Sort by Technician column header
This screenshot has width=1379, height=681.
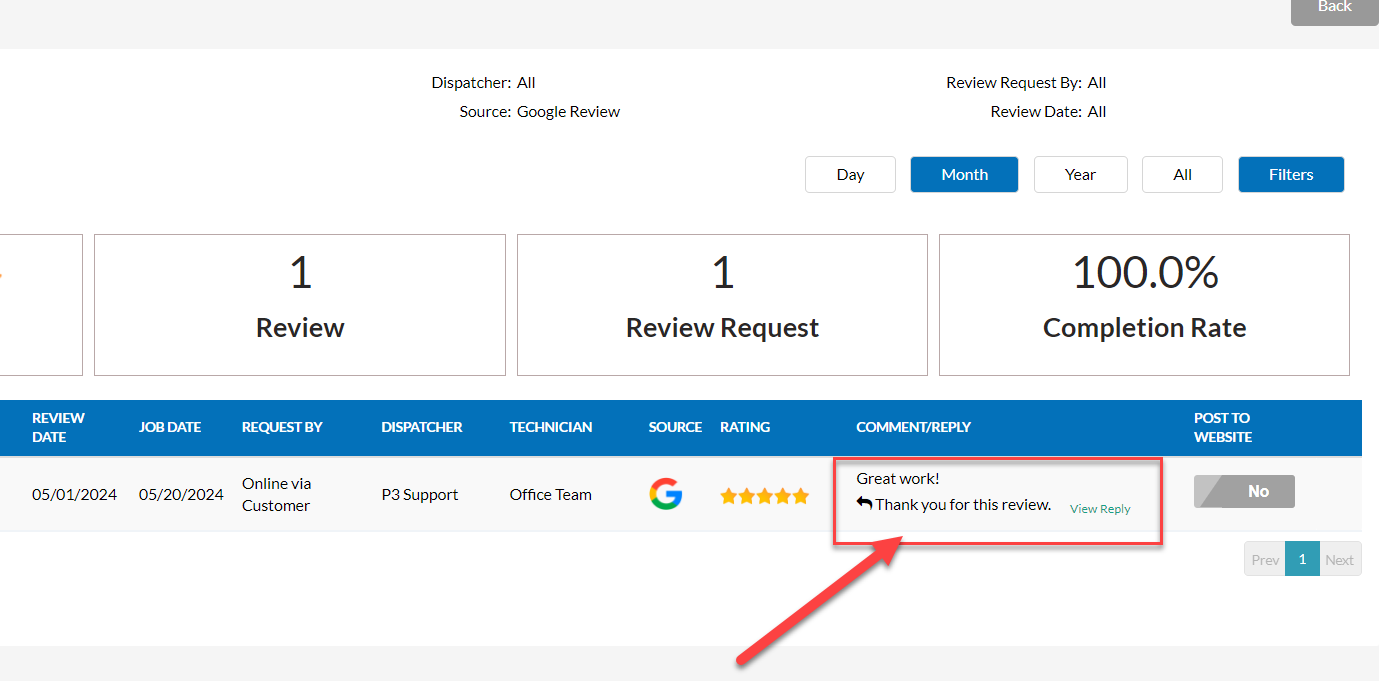(x=551, y=427)
